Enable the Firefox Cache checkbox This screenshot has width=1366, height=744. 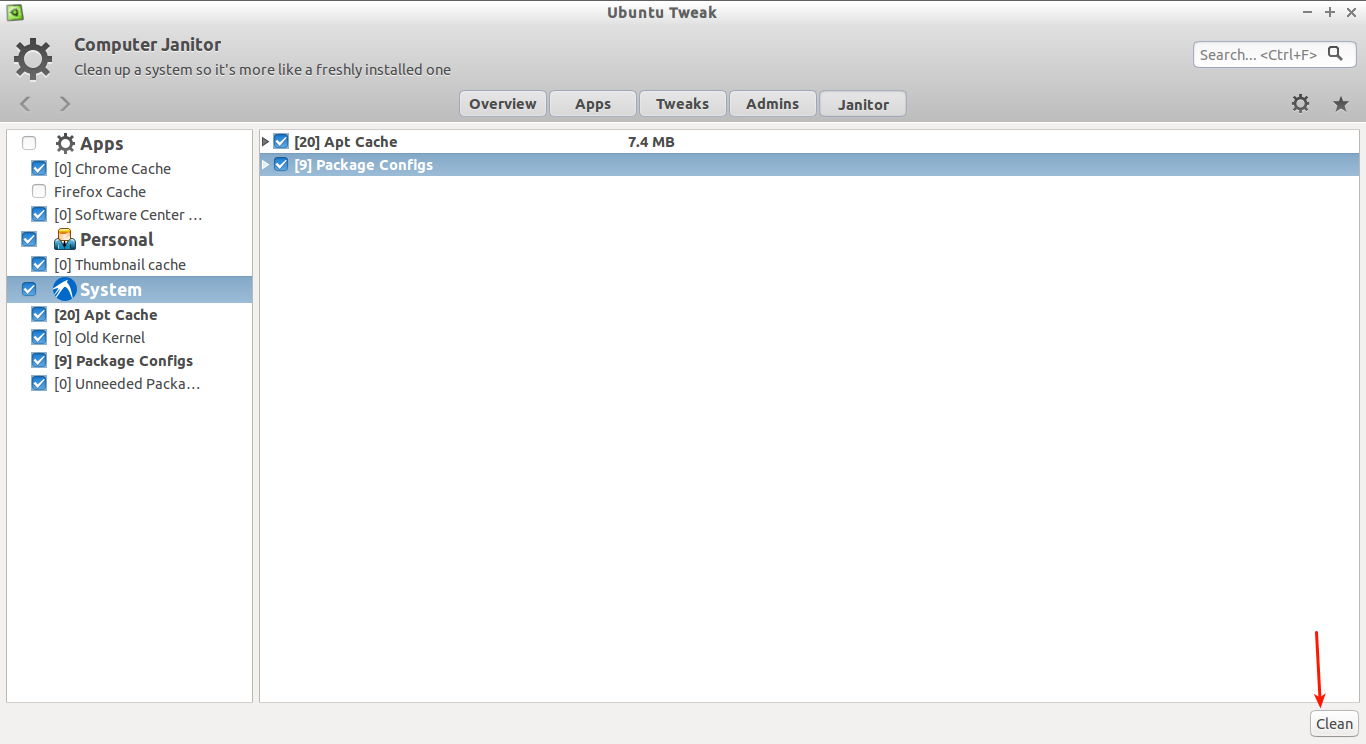[x=39, y=191]
